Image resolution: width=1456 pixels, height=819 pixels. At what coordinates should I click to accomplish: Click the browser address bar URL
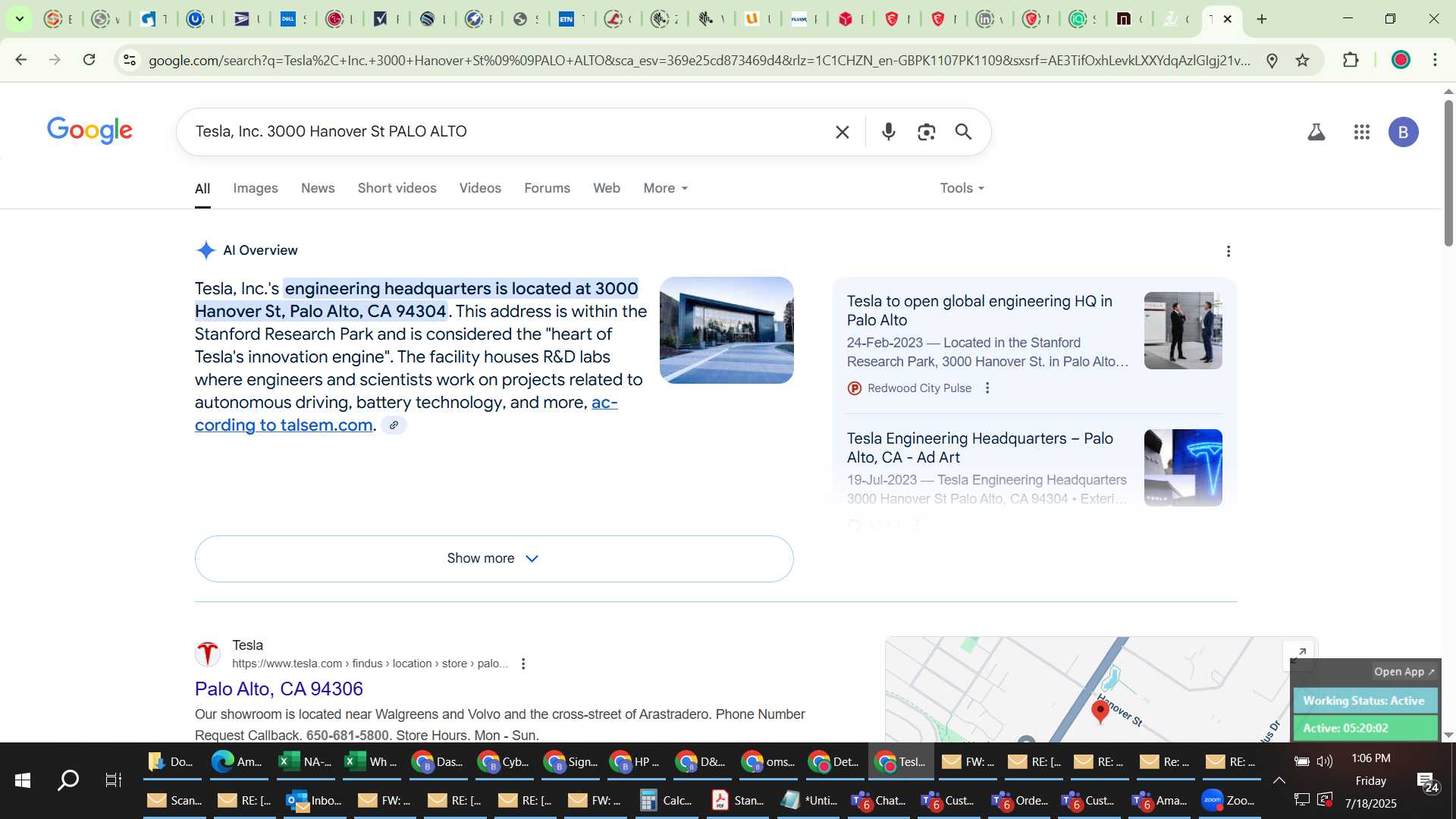pos(699,61)
